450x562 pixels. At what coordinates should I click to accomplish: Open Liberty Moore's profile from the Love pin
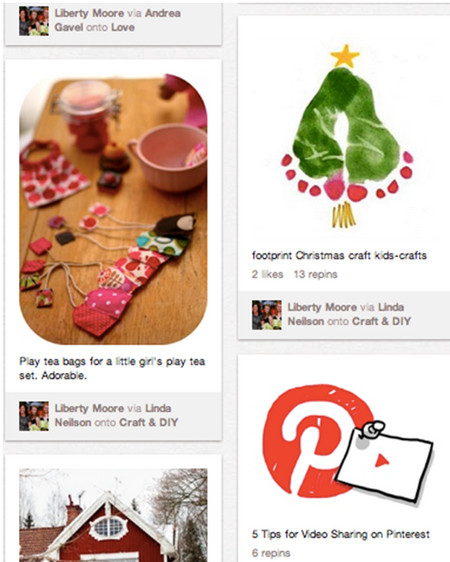coord(89,13)
